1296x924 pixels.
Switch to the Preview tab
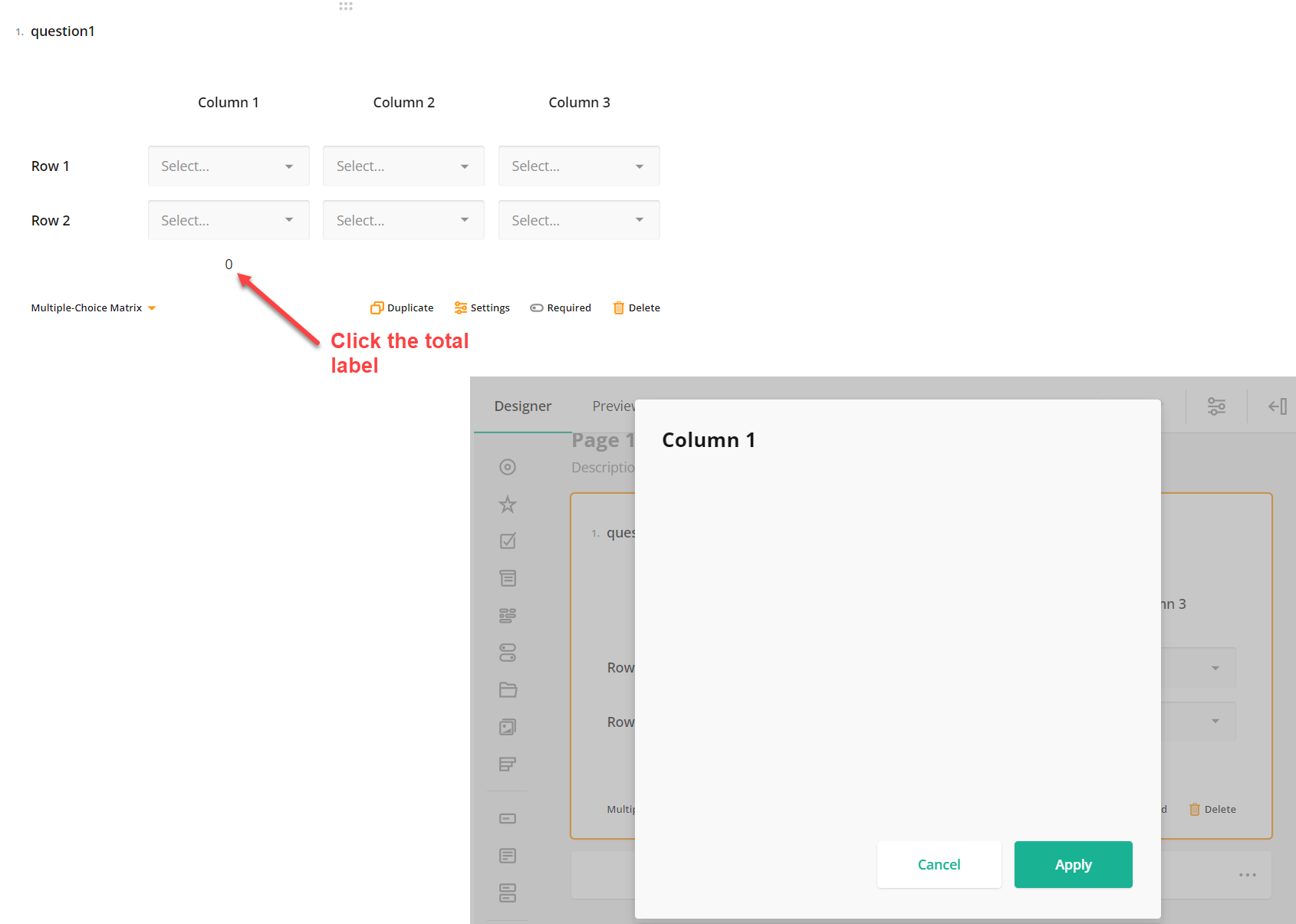[614, 406]
